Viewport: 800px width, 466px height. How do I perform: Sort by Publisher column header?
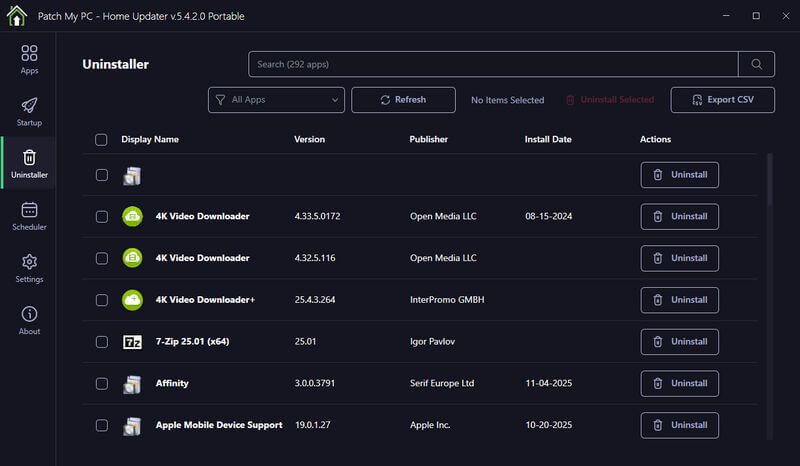428,140
